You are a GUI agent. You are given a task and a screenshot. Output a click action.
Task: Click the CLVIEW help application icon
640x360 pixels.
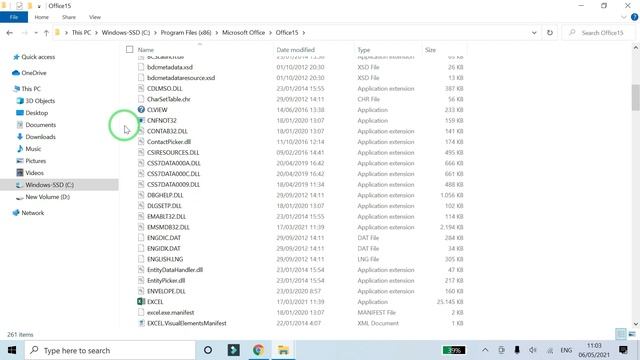(x=141, y=109)
